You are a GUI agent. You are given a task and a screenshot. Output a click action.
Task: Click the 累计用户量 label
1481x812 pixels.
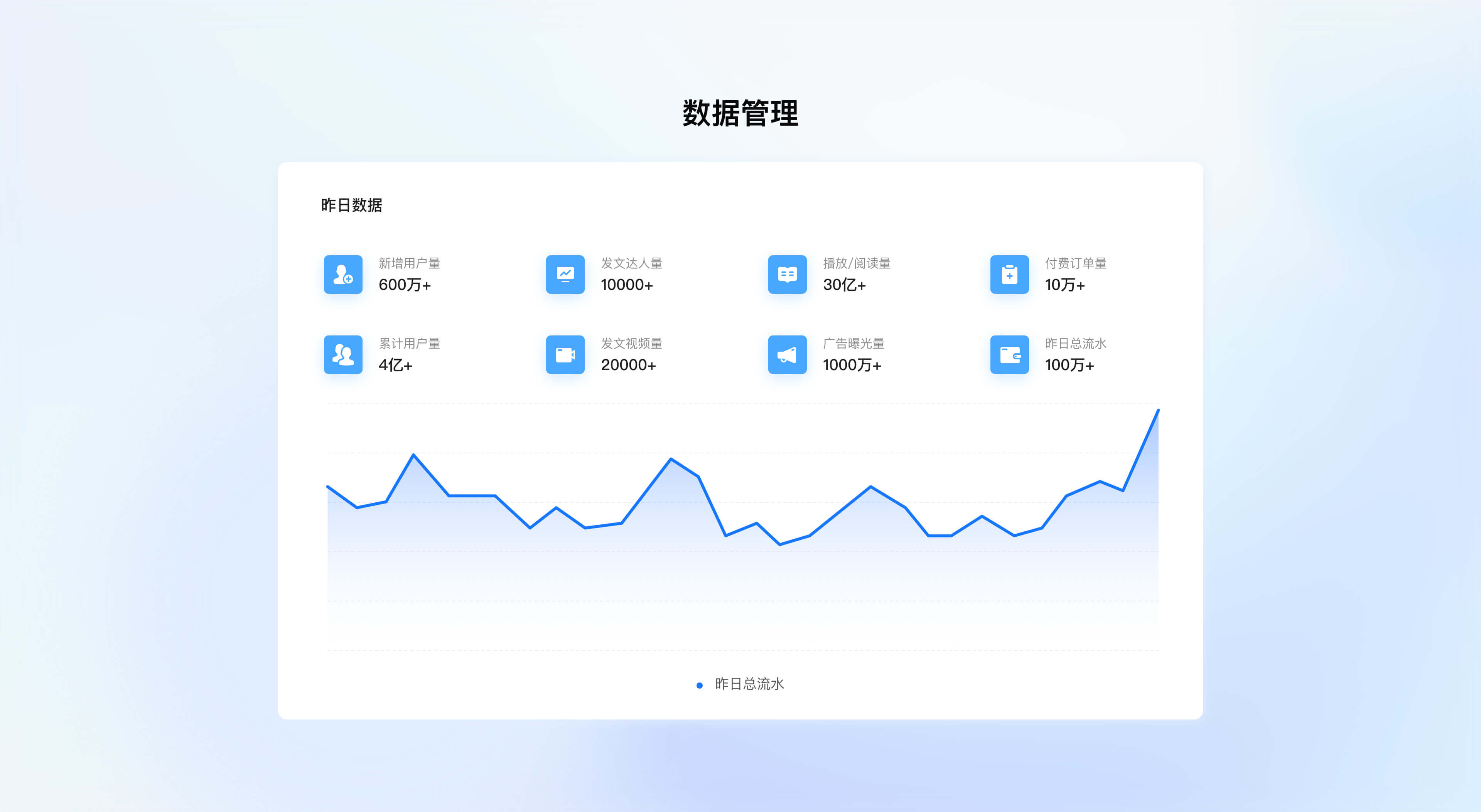point(409,344)
